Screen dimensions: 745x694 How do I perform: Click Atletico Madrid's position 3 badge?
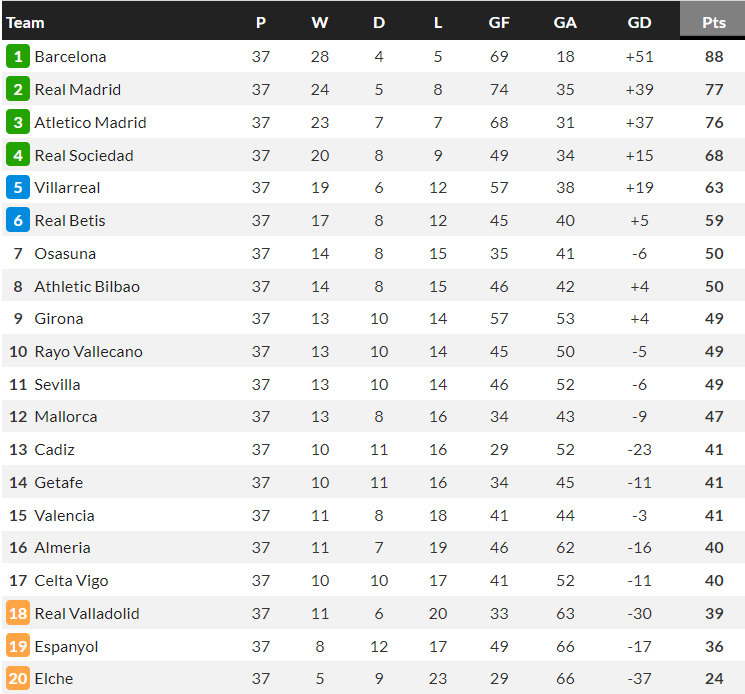[x=17, y=123]
